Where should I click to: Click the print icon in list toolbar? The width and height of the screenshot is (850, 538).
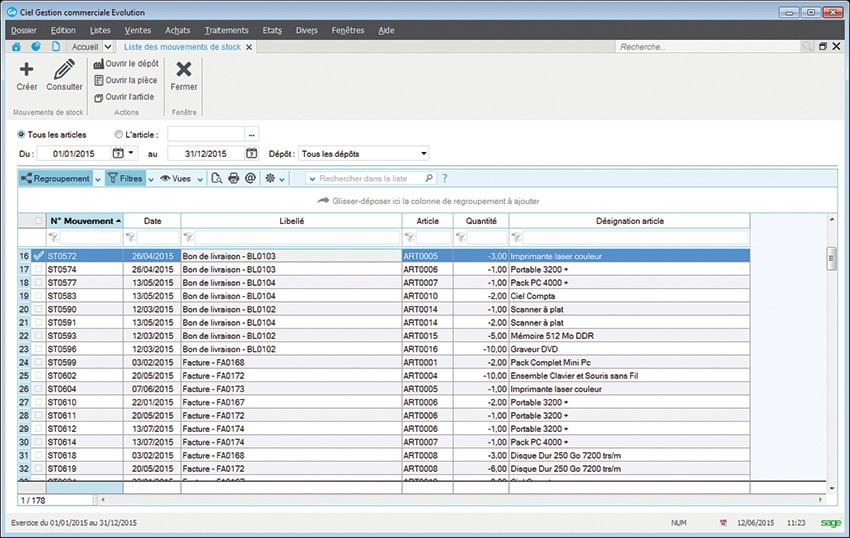233,178
